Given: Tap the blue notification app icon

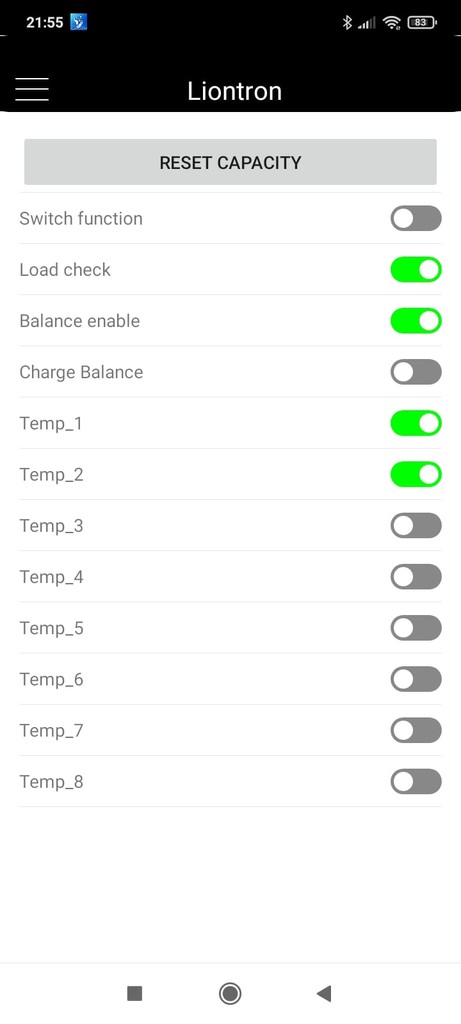Looking at the screenshot, I should coord(78,22).
